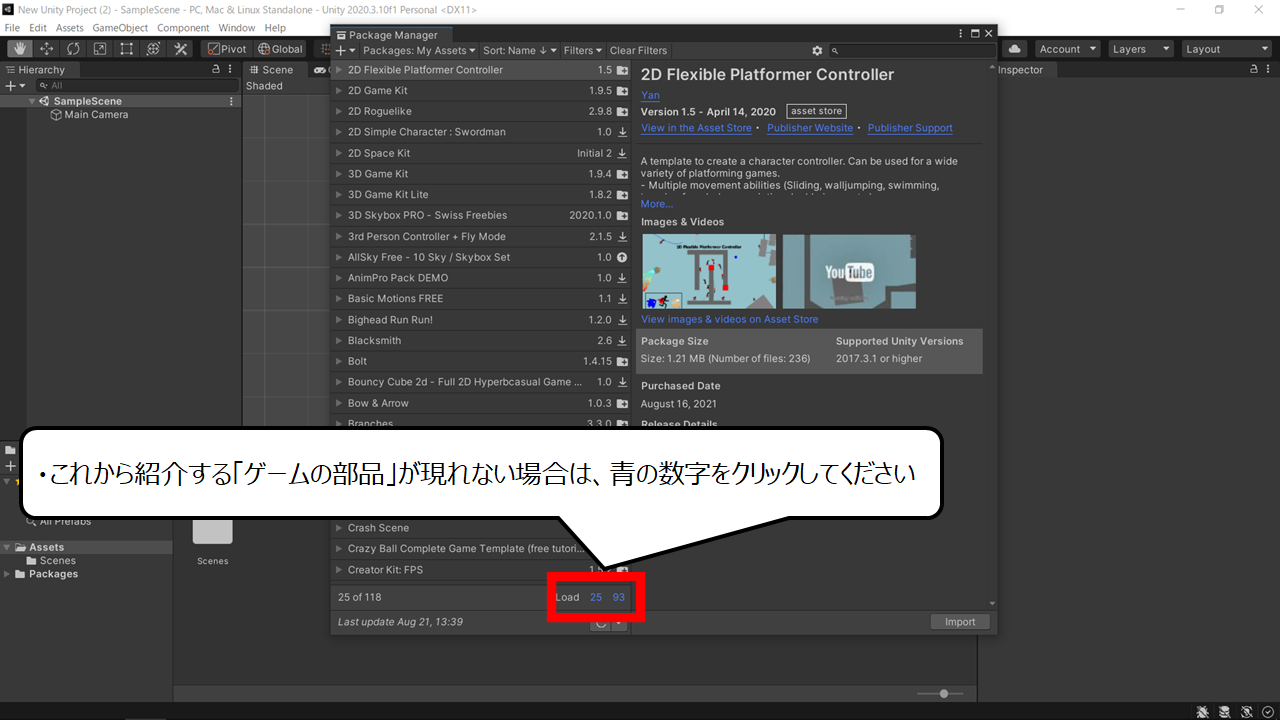Image resolution: width=1280 pixels, height=720 pixels.
Task: Select the Move tool
Action: pos(47,49)
